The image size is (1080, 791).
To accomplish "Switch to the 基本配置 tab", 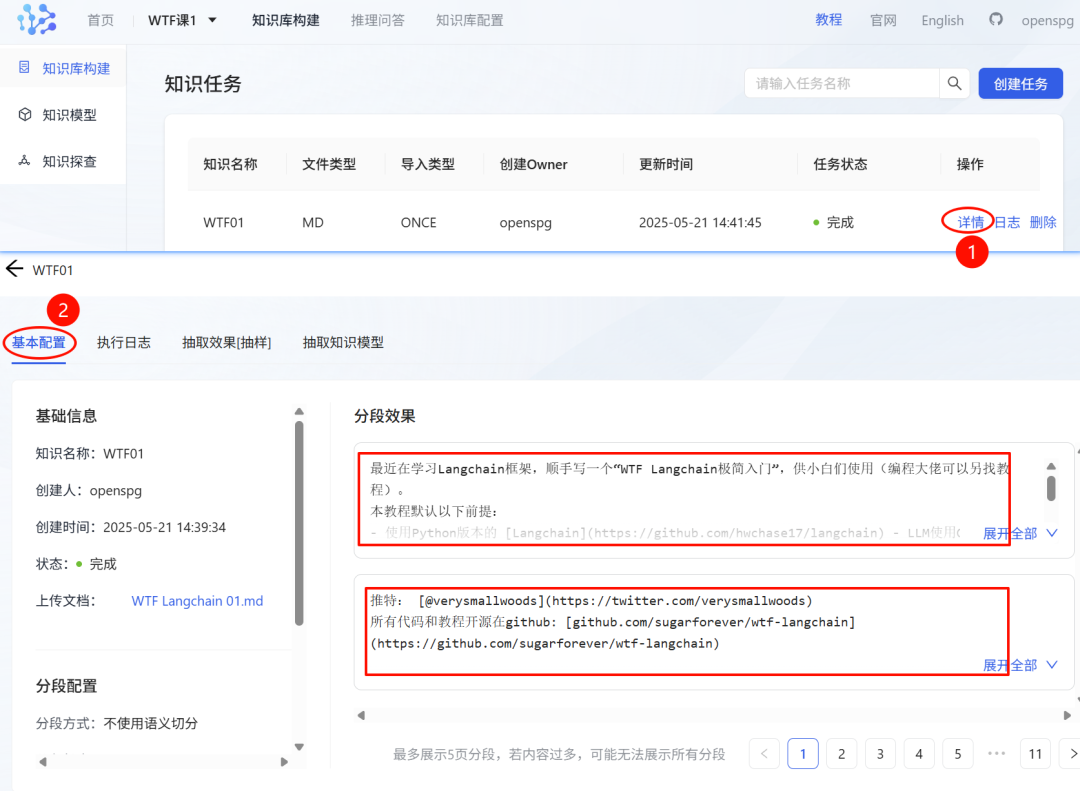I will tap(39, 342).
